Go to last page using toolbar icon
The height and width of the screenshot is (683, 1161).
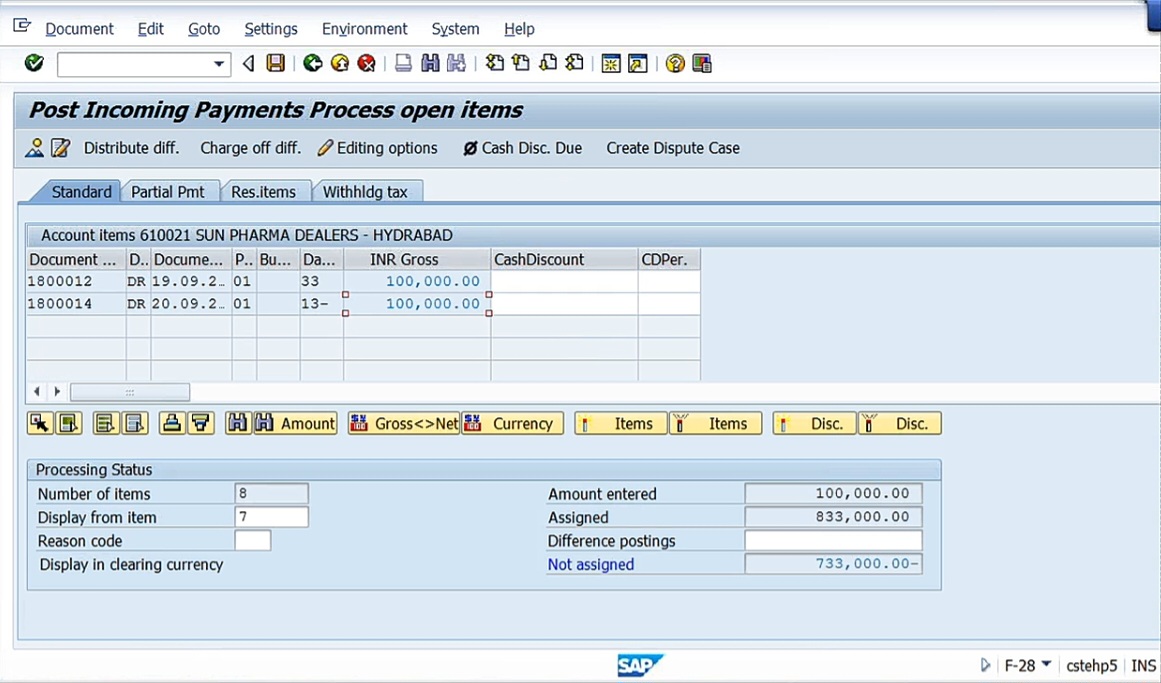point(575,63)
